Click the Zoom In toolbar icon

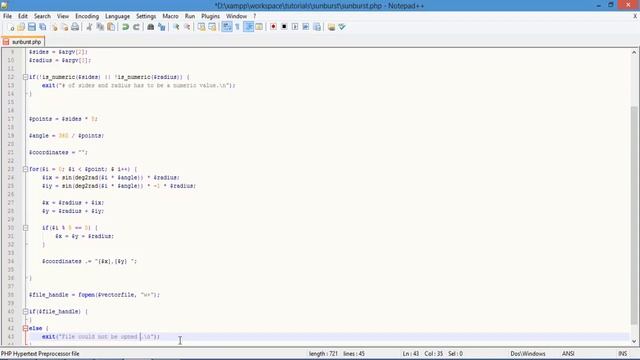pos(176,27)
